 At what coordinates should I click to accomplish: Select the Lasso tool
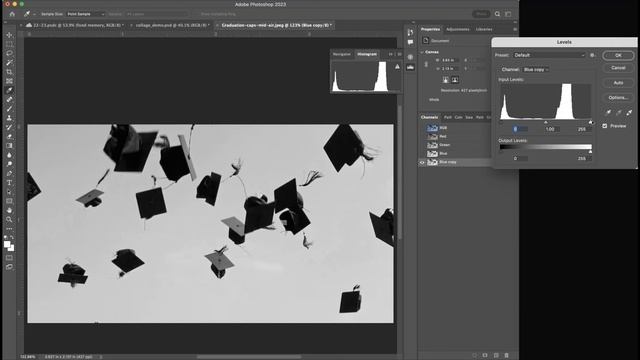click(x=9, y=53)
